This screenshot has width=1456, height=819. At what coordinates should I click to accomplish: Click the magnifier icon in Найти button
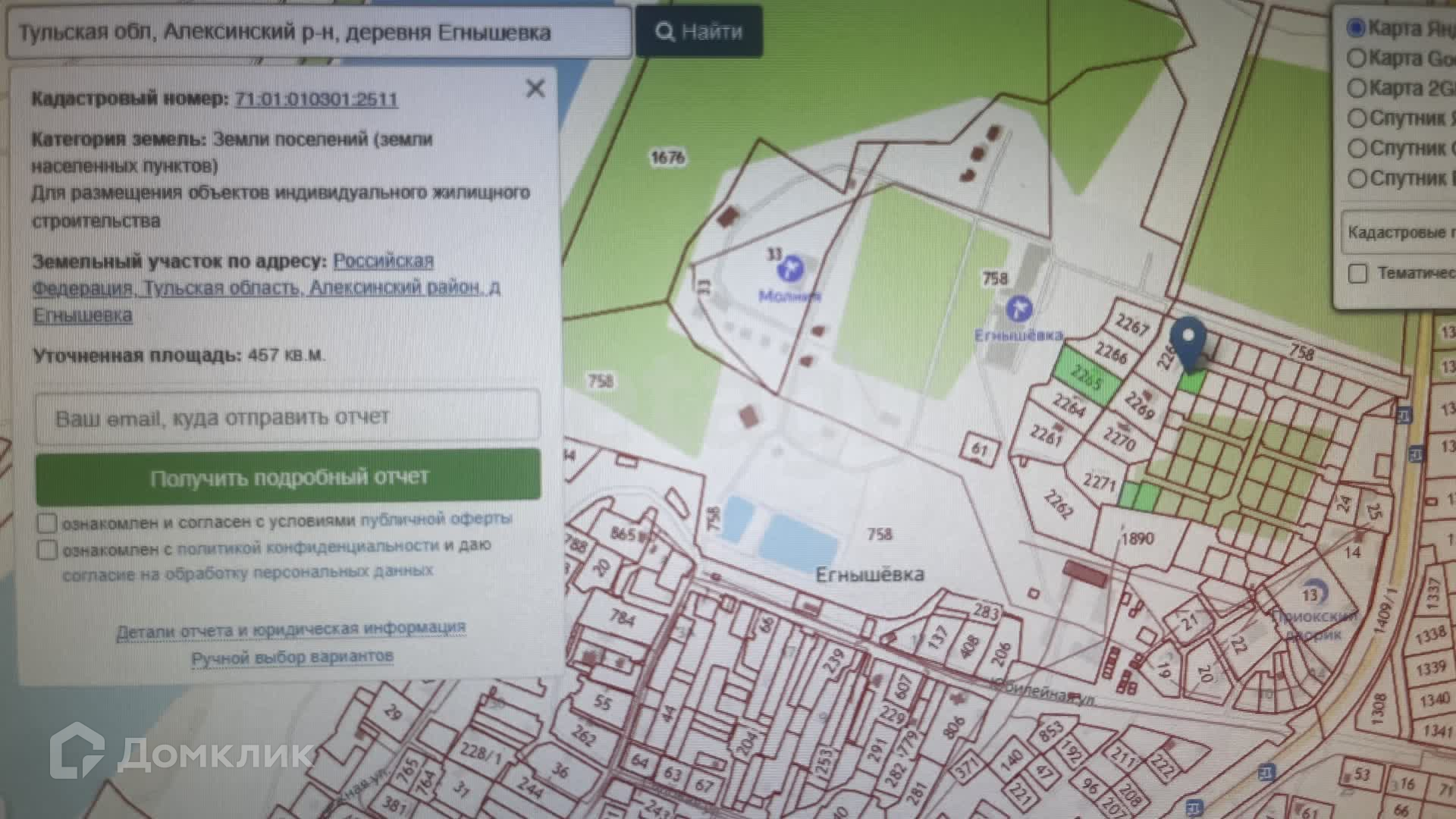(x=664, y=32)
